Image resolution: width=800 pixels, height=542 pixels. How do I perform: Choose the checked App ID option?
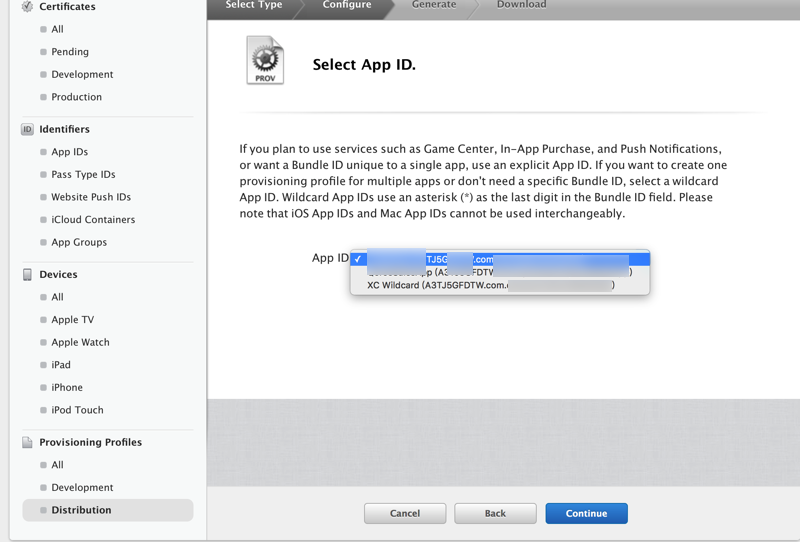(500, 259)
